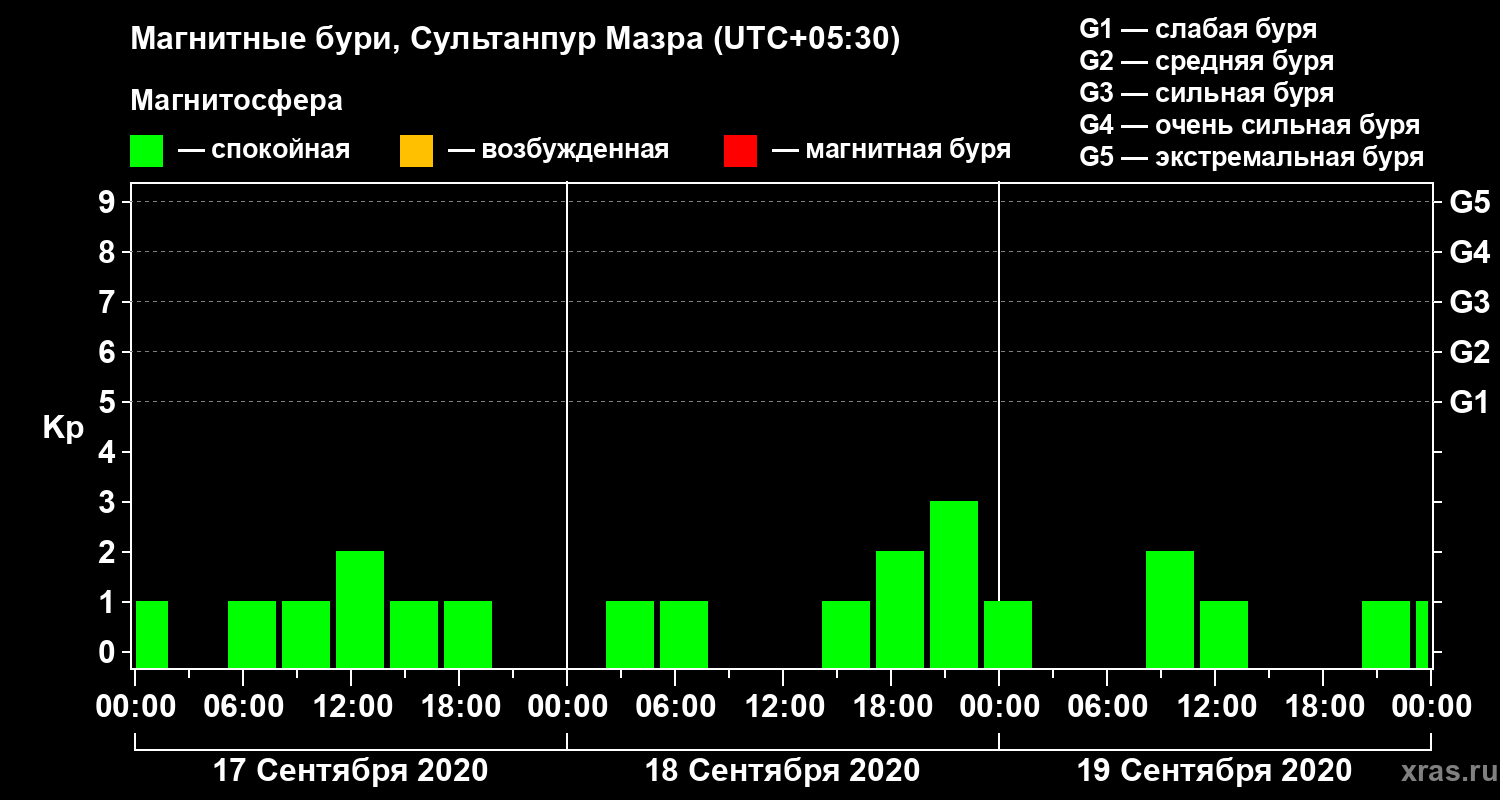Click the red 'магнитная буря' legend swatch
Viewport: 1500px width, 800px height.
pyautogui.click(x=740, y=151)
